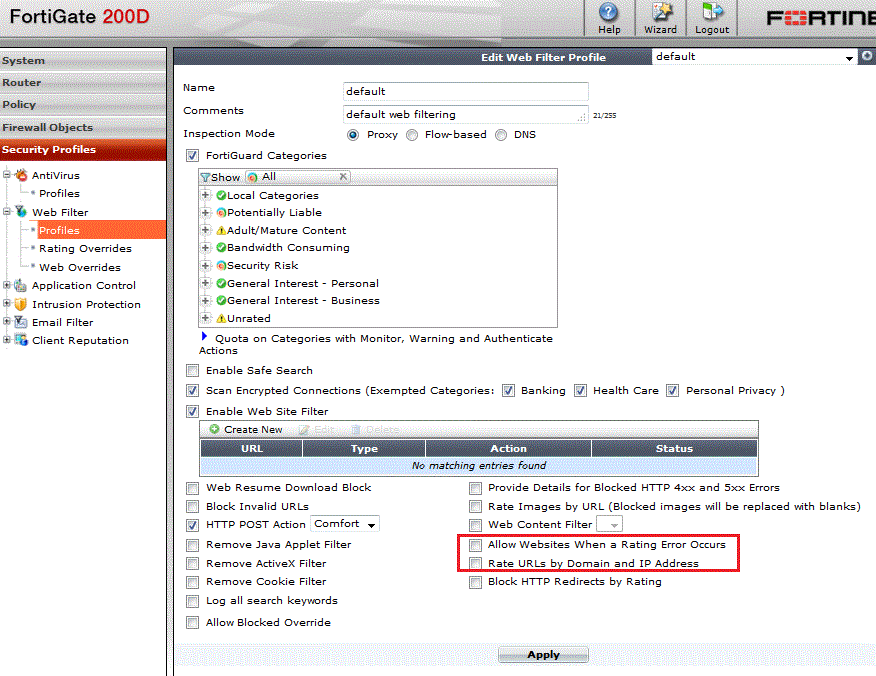Viewport: 876px width, 676px height.
Task: Open the Router menu section
Action: (83, 83)
